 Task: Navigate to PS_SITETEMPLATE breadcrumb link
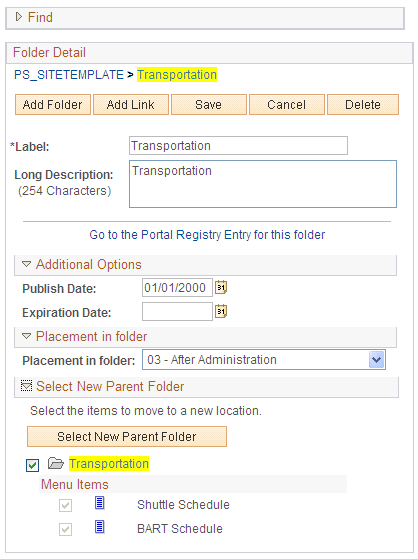pos(69,75)
